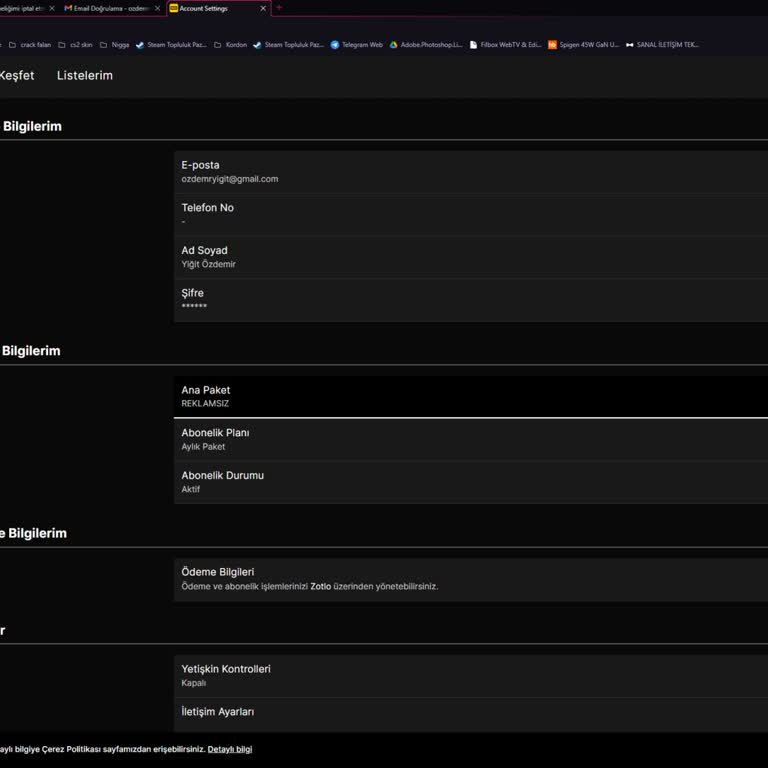Open the Listelerim menu item
The width and height of the screenshot is (768, 768).
pyautogui.click(x=85, y=75)
